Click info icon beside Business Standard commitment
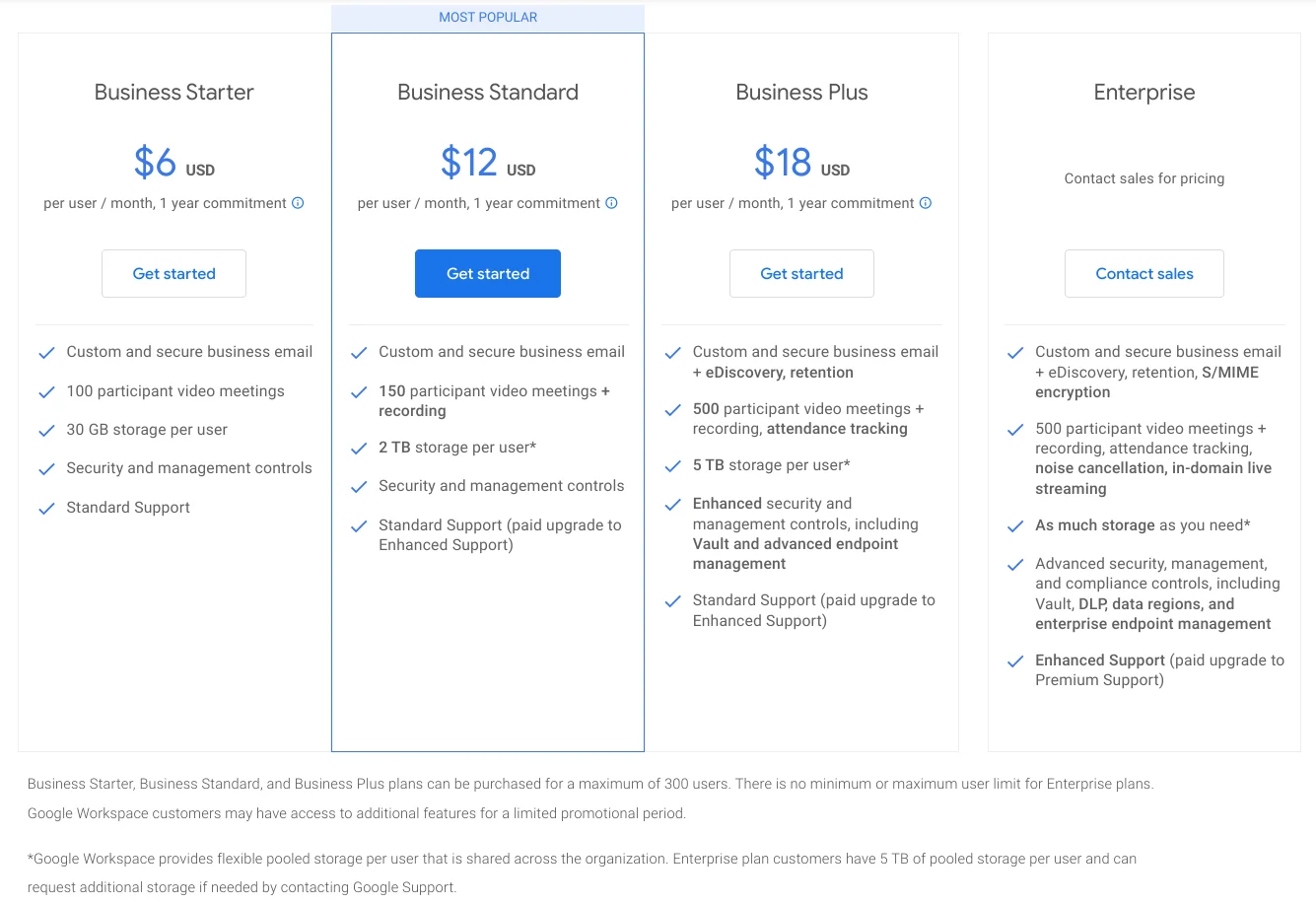The image size is (1316, 903). pyautogui.click(x=611, y=203)
